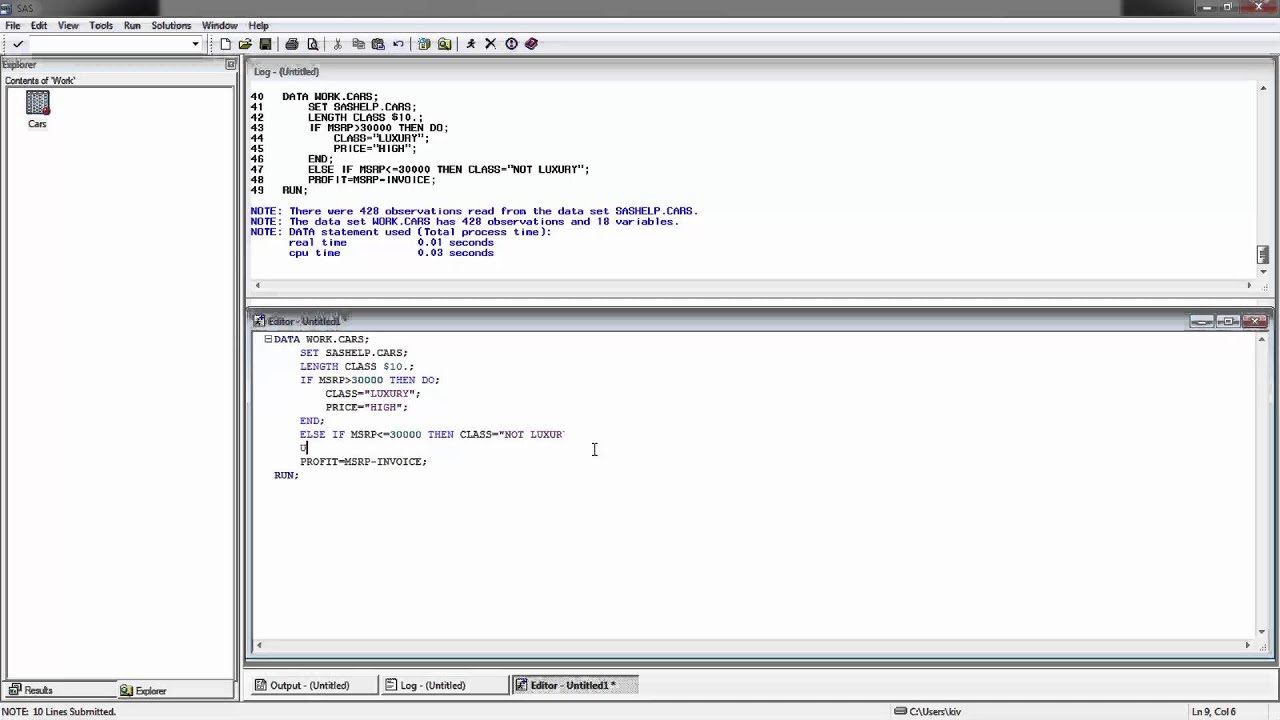Click log line 40 DATA WORK.CARS;
Image resolution: width=1280 pixels, height=720 pixels.
315,97
